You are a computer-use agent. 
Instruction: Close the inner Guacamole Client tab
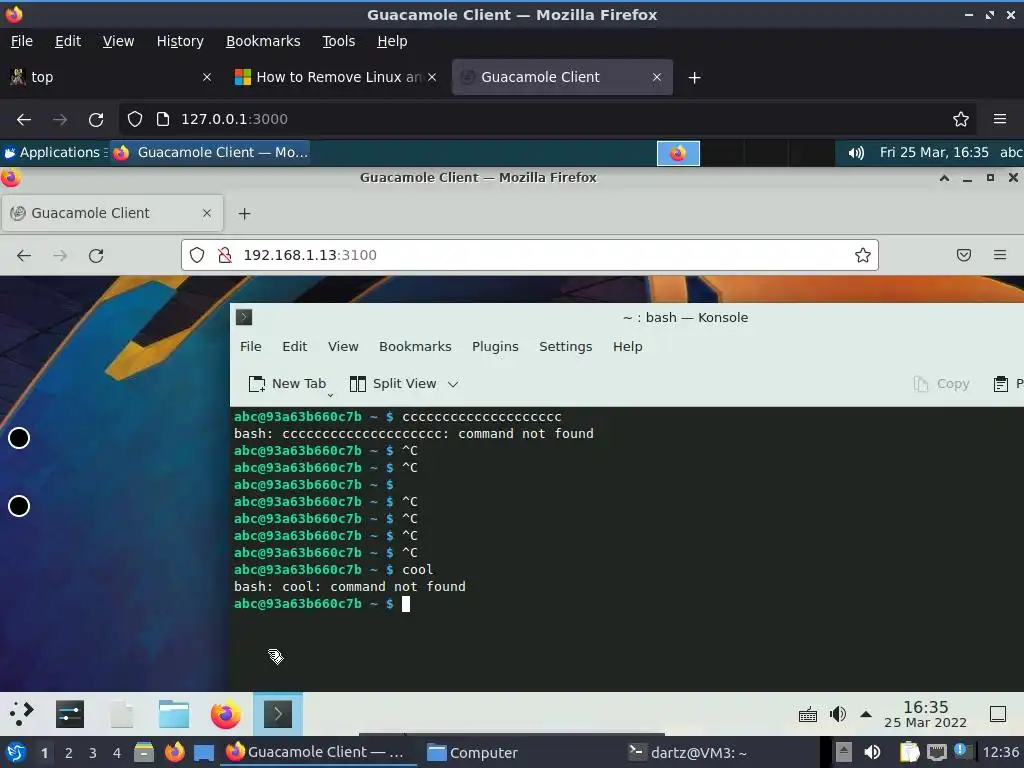(x=207, y=213)
